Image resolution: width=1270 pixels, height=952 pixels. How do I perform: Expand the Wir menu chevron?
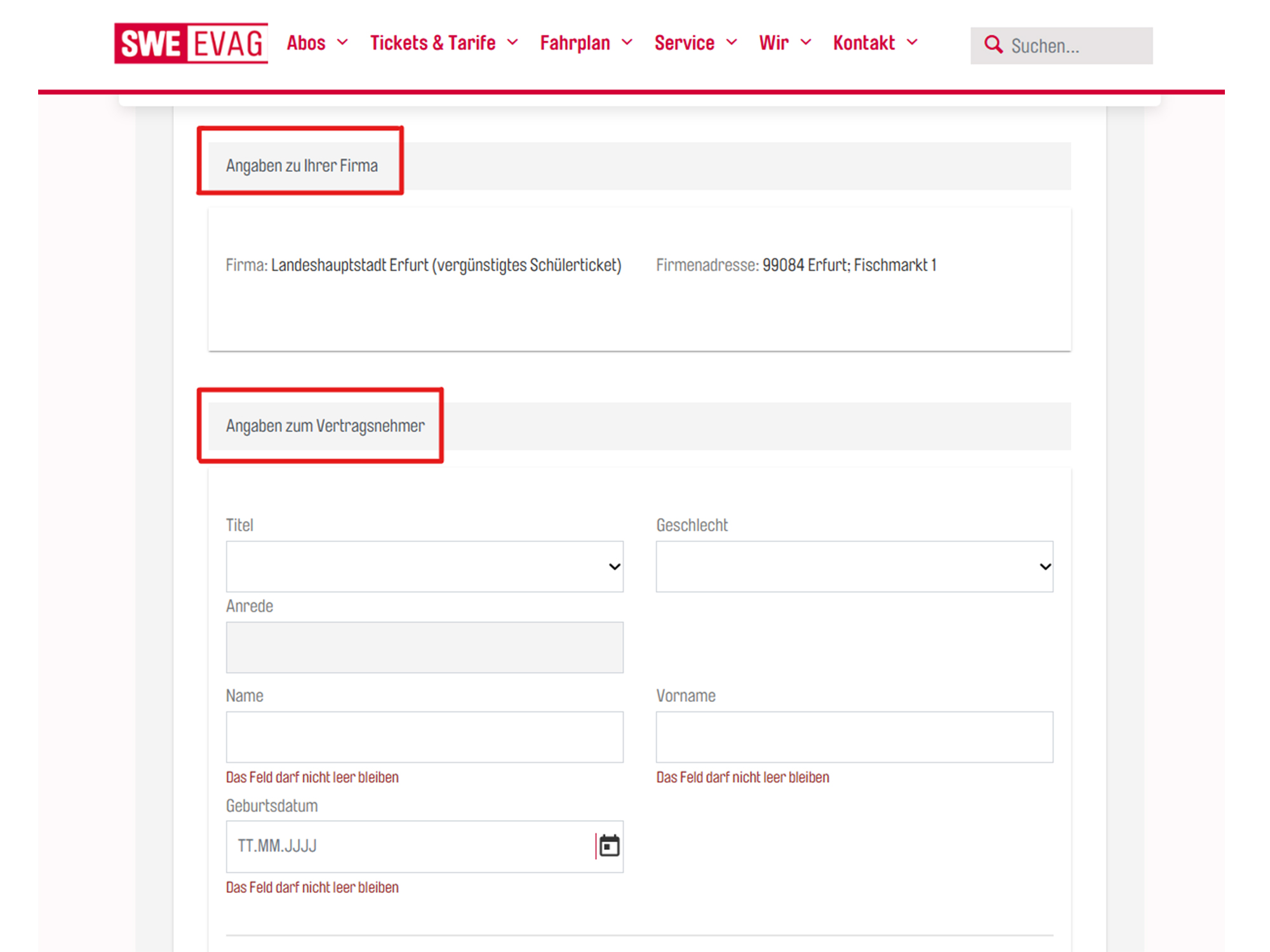point(806,43)
